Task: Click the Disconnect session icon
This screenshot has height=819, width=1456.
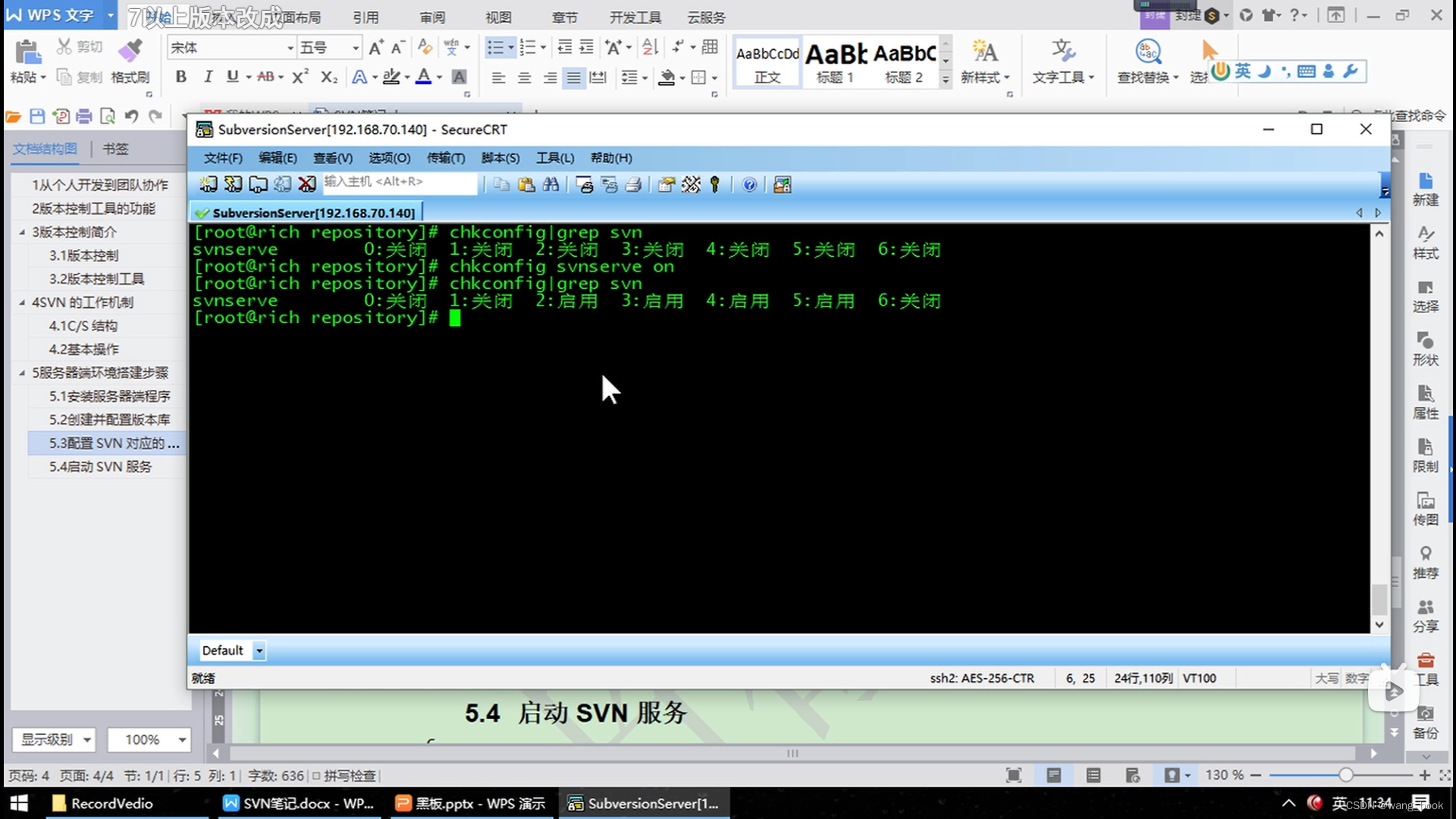Action: (x=306, y=184)
